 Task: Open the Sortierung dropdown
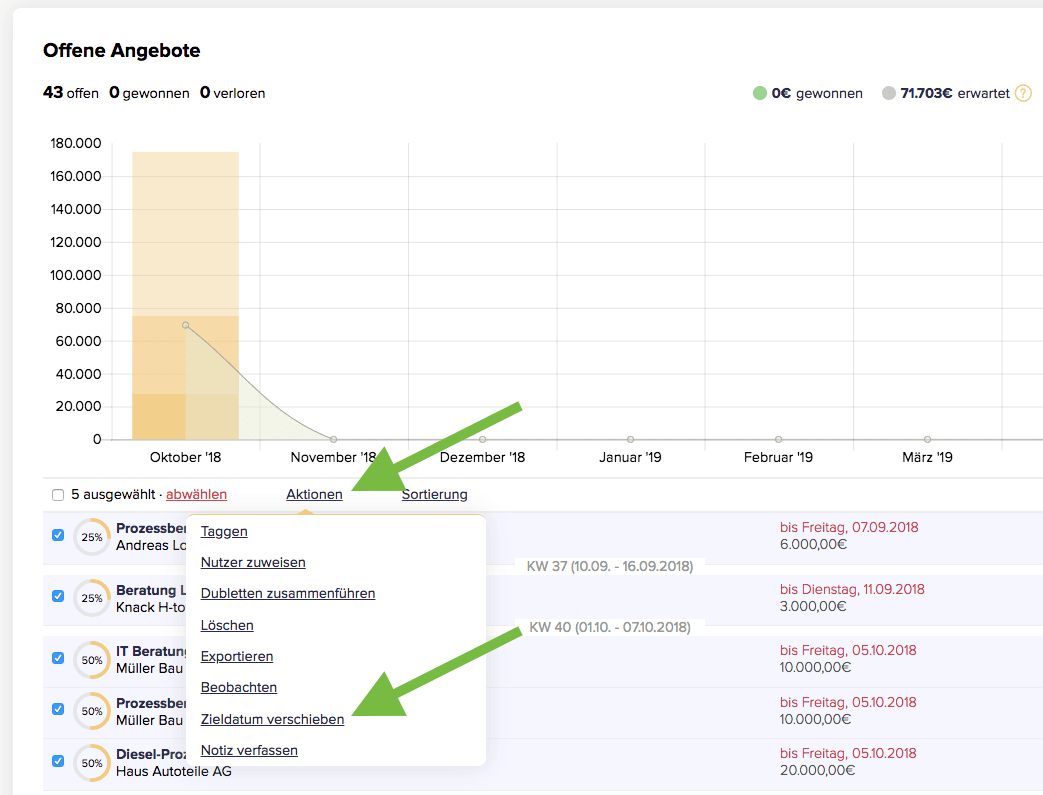(x=434, y=494)
